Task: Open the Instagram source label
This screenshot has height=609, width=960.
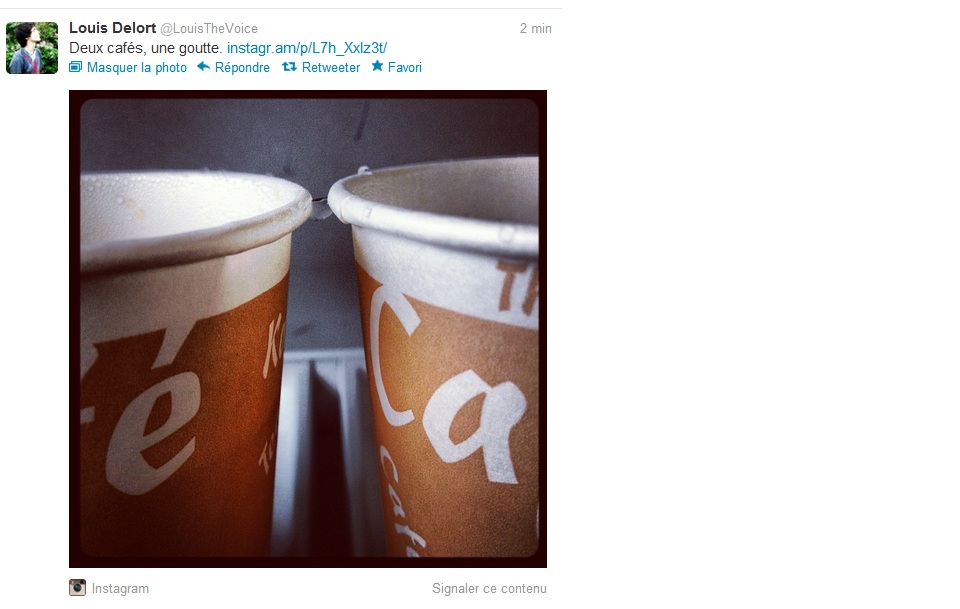Action: pos(120,588)
